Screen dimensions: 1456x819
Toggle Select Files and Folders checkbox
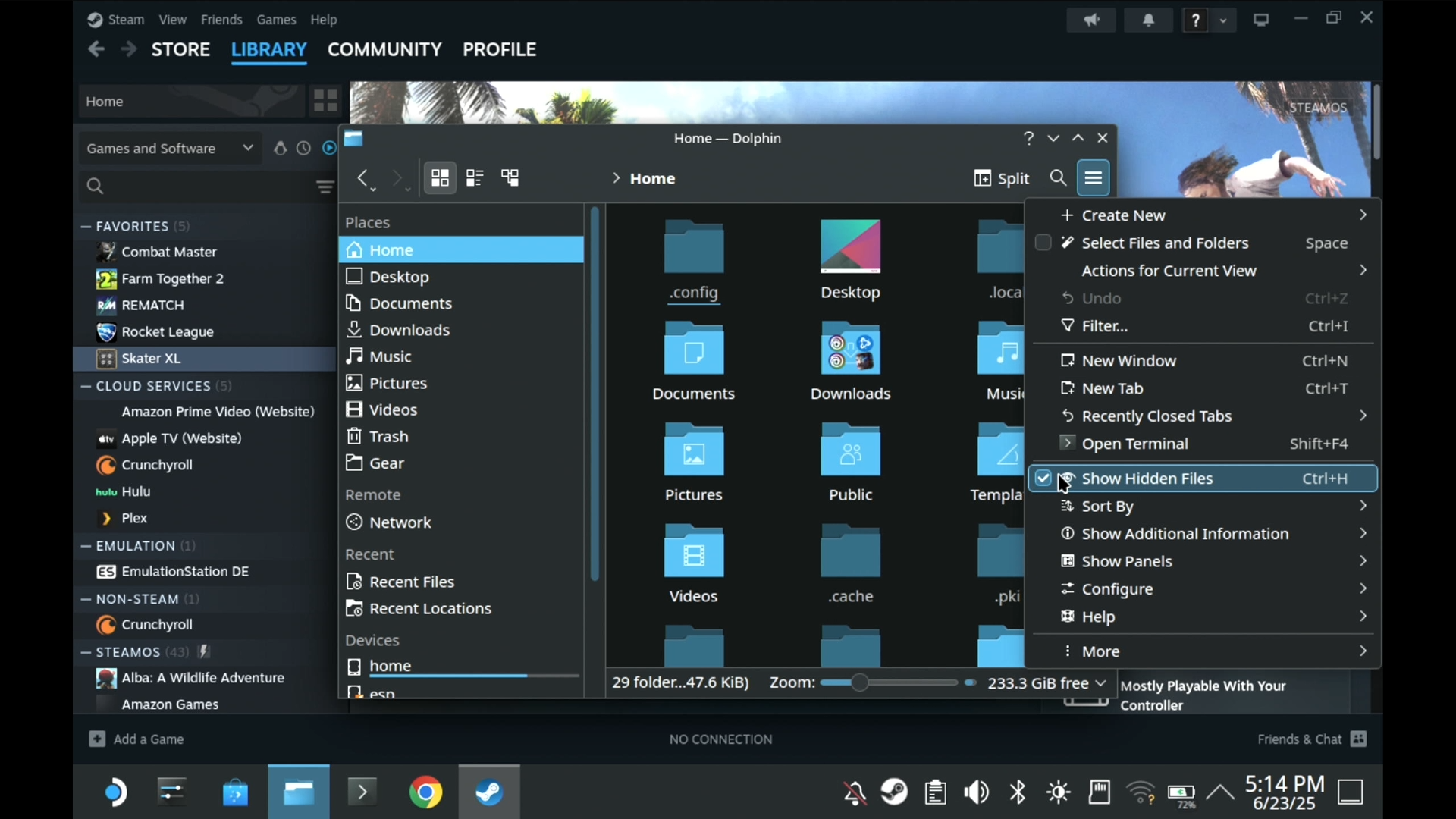[x=1043, y=243]
